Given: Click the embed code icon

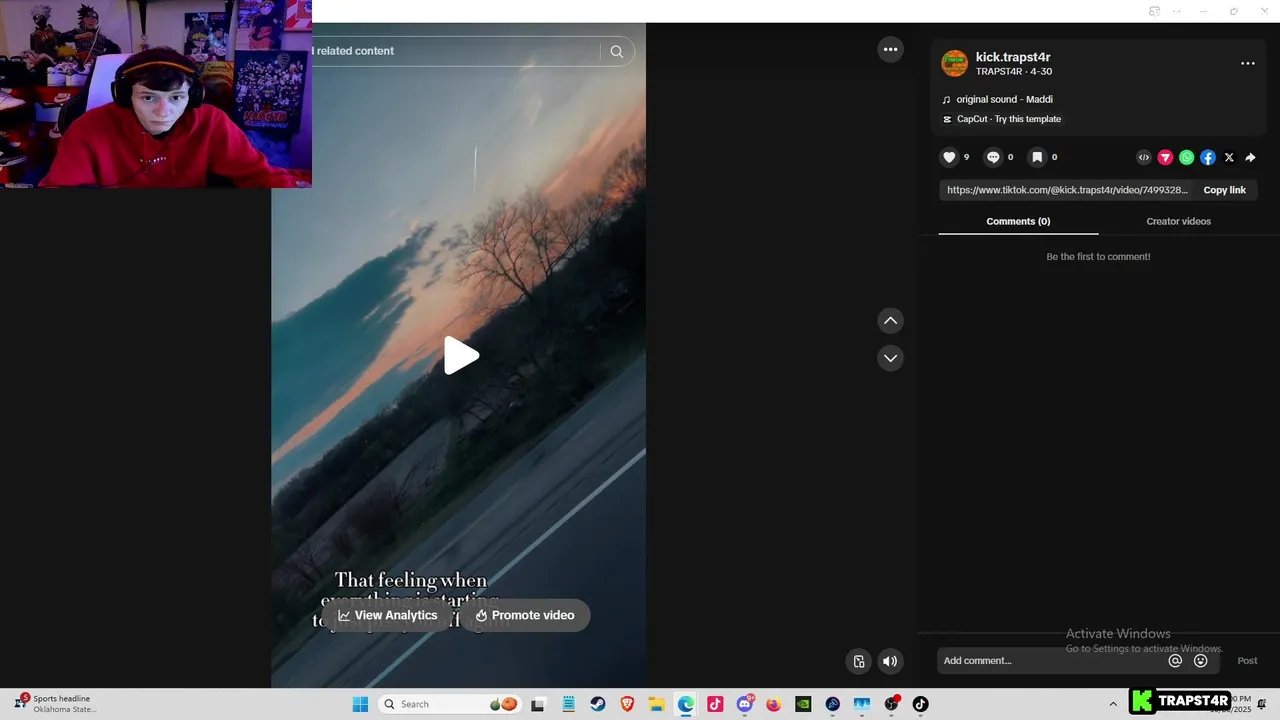Looking at the screenshot, I should 1144,157.
